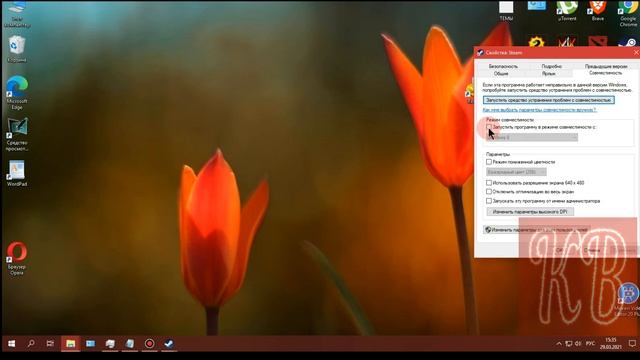Click the OK button in Steam properties
Screen dimensions: 640x360
coord(559,250)
